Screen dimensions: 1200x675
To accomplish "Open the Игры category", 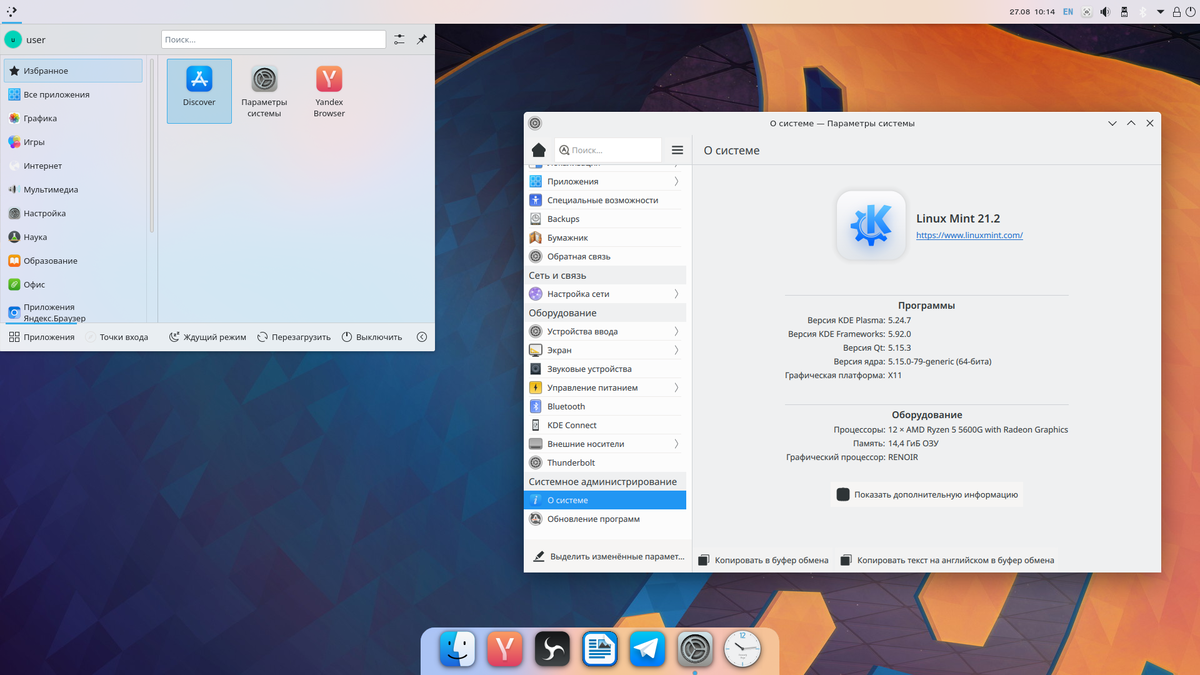I will pos(73,142).
